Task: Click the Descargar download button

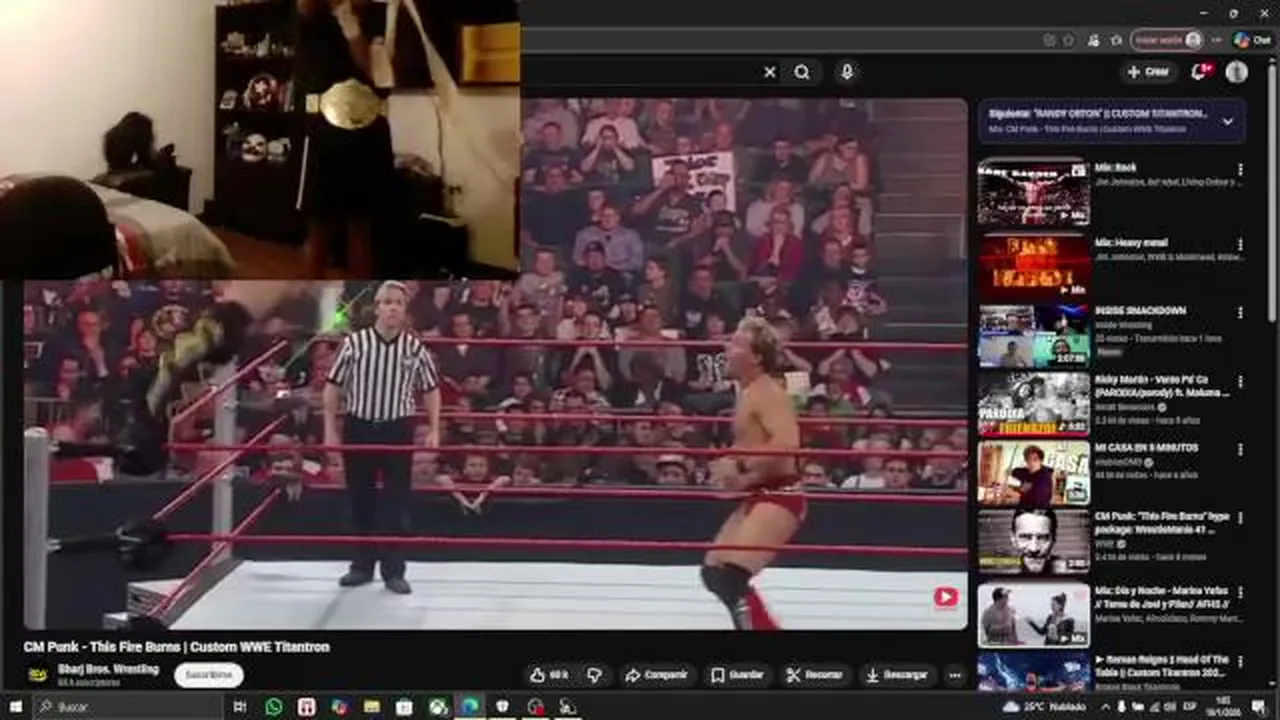Action: [897, 675]
